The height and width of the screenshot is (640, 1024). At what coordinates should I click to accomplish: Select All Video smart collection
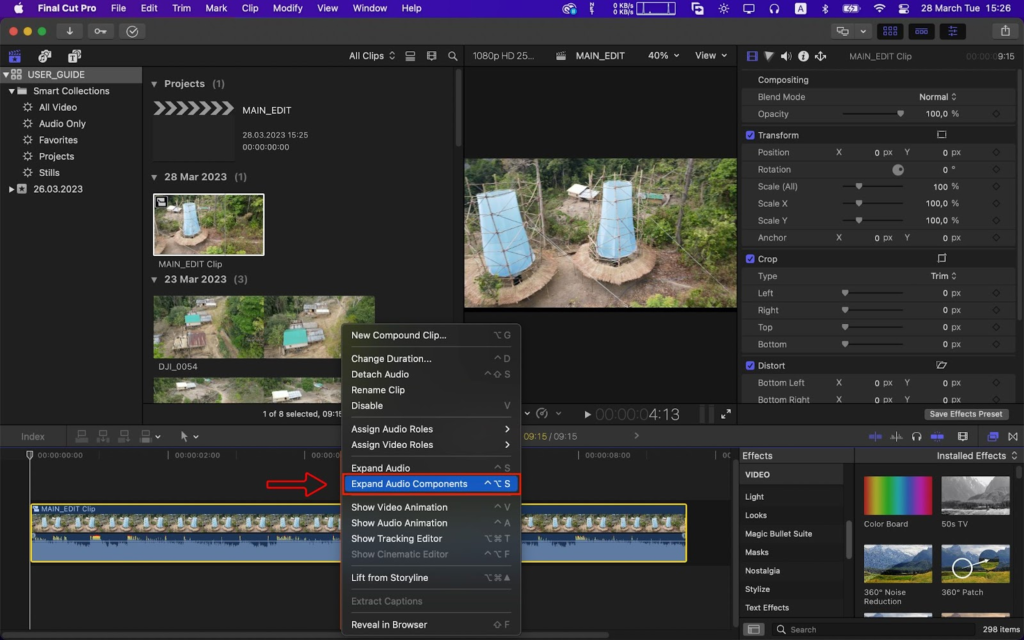click(57, 107)
